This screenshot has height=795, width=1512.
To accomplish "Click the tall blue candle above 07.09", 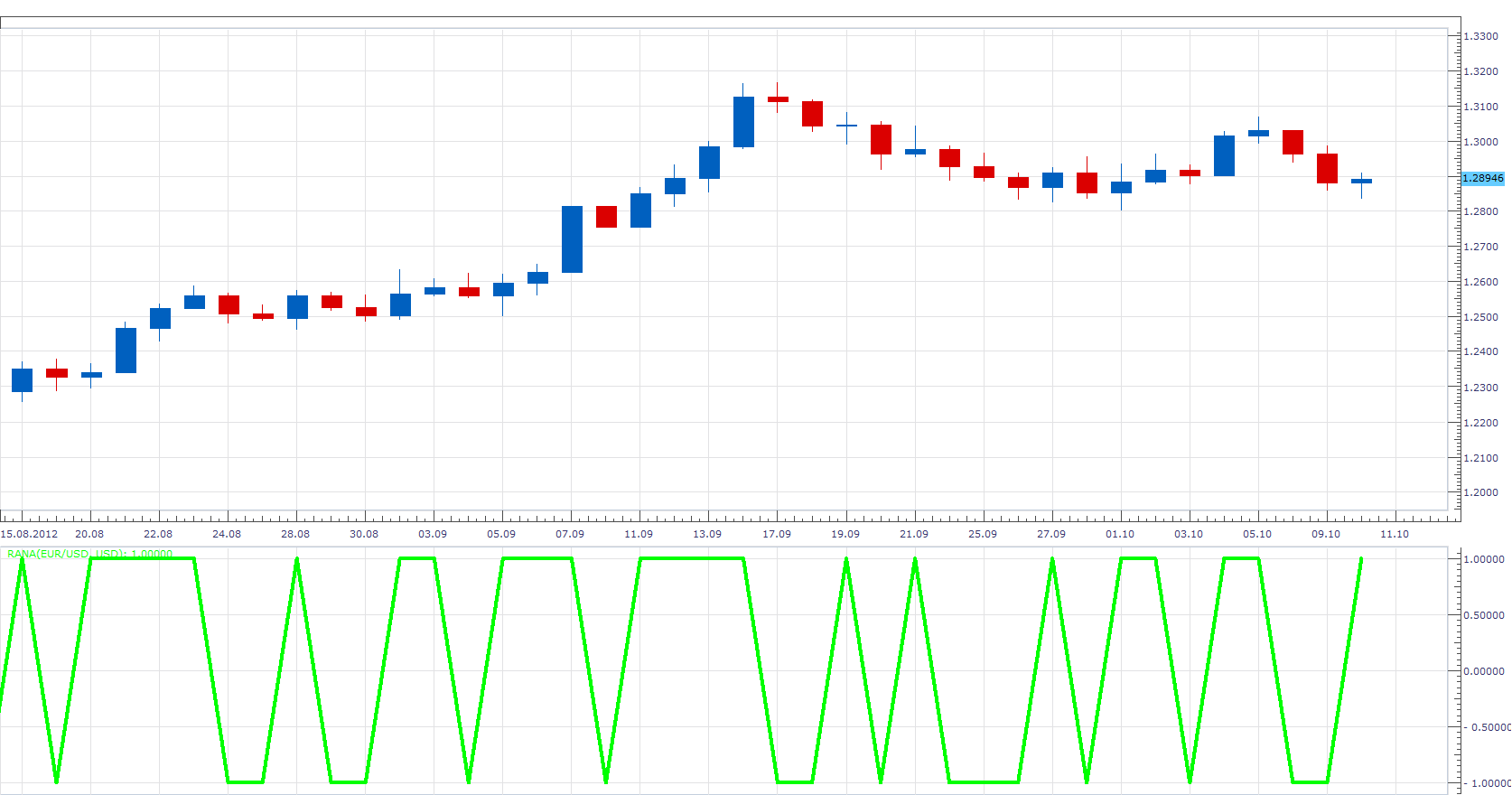I will pyautogui.click(x=572, y=239).
